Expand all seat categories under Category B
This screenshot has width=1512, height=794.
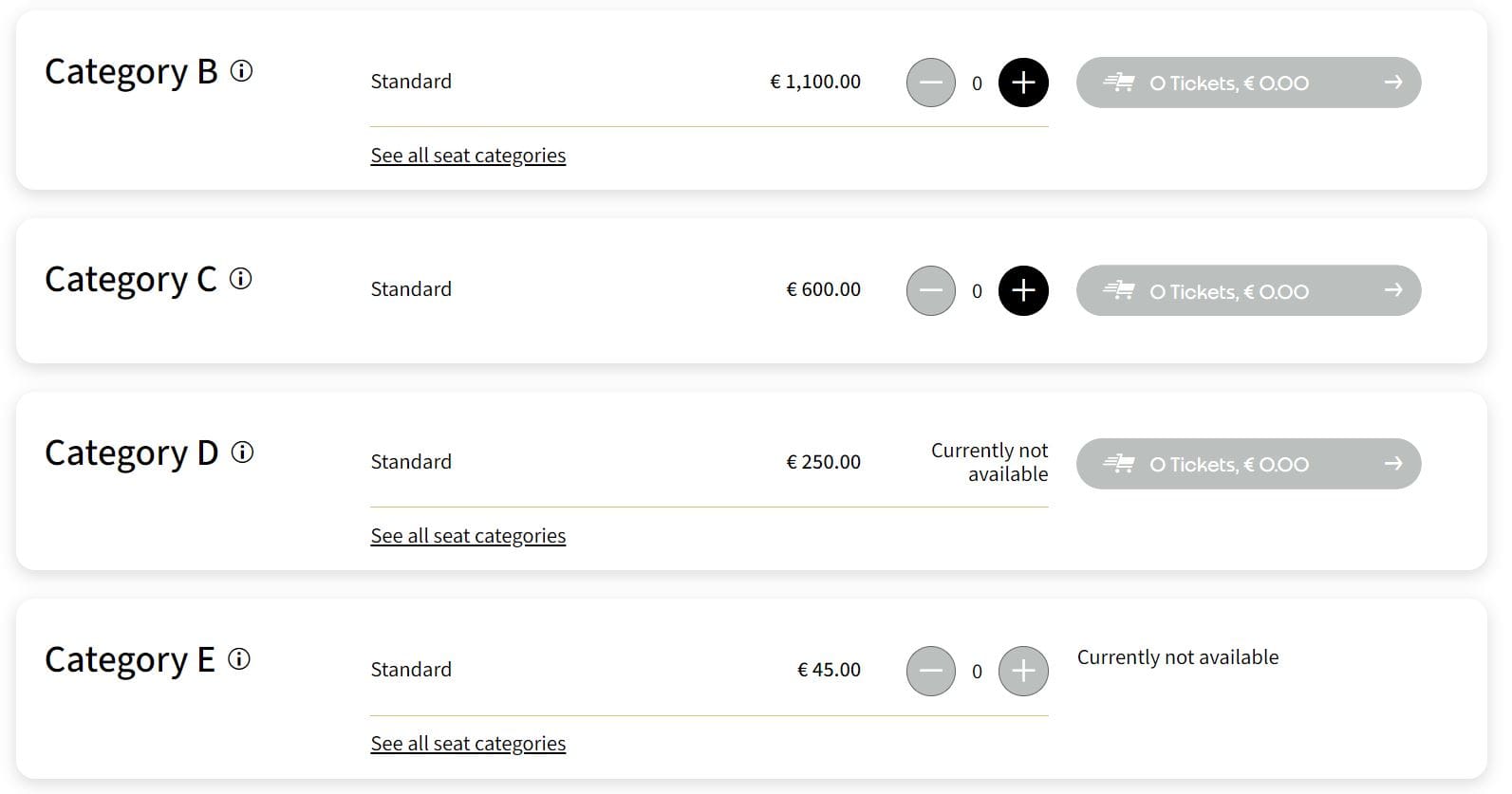[x=468, y=156]
